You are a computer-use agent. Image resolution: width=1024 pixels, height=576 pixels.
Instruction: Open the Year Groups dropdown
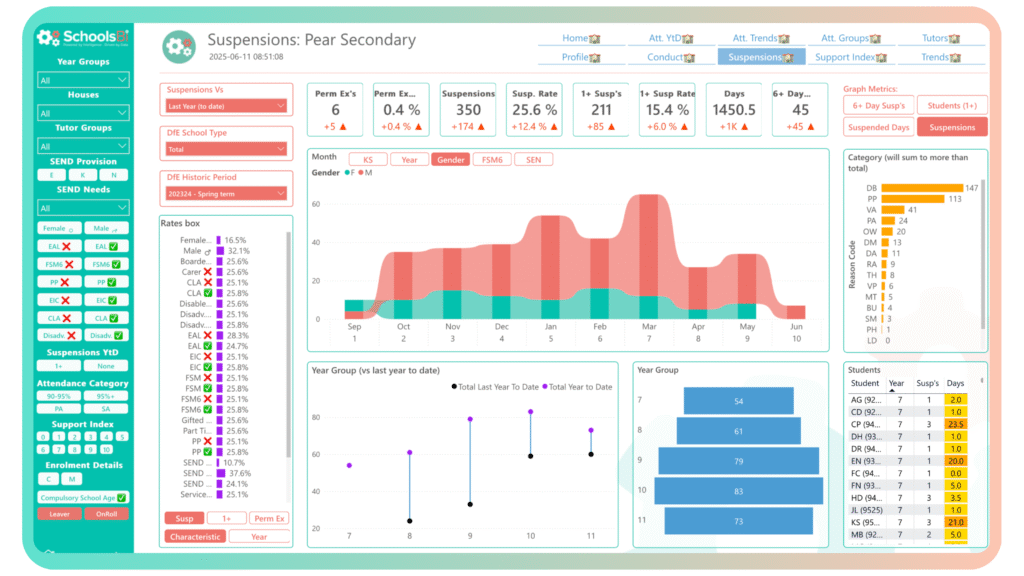coord(83,80)
